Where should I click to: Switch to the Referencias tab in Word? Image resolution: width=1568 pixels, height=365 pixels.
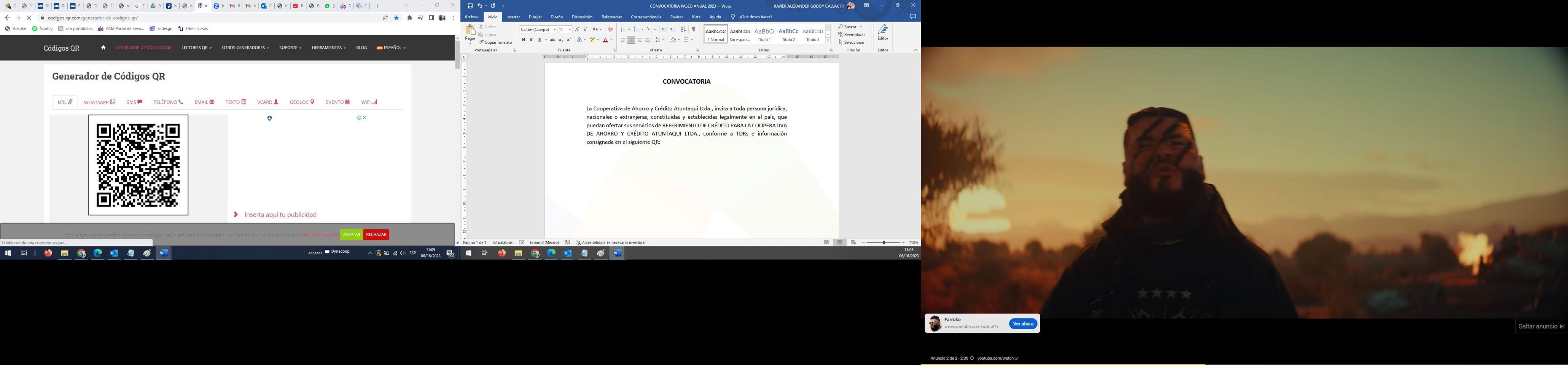(x=612, y=17)
